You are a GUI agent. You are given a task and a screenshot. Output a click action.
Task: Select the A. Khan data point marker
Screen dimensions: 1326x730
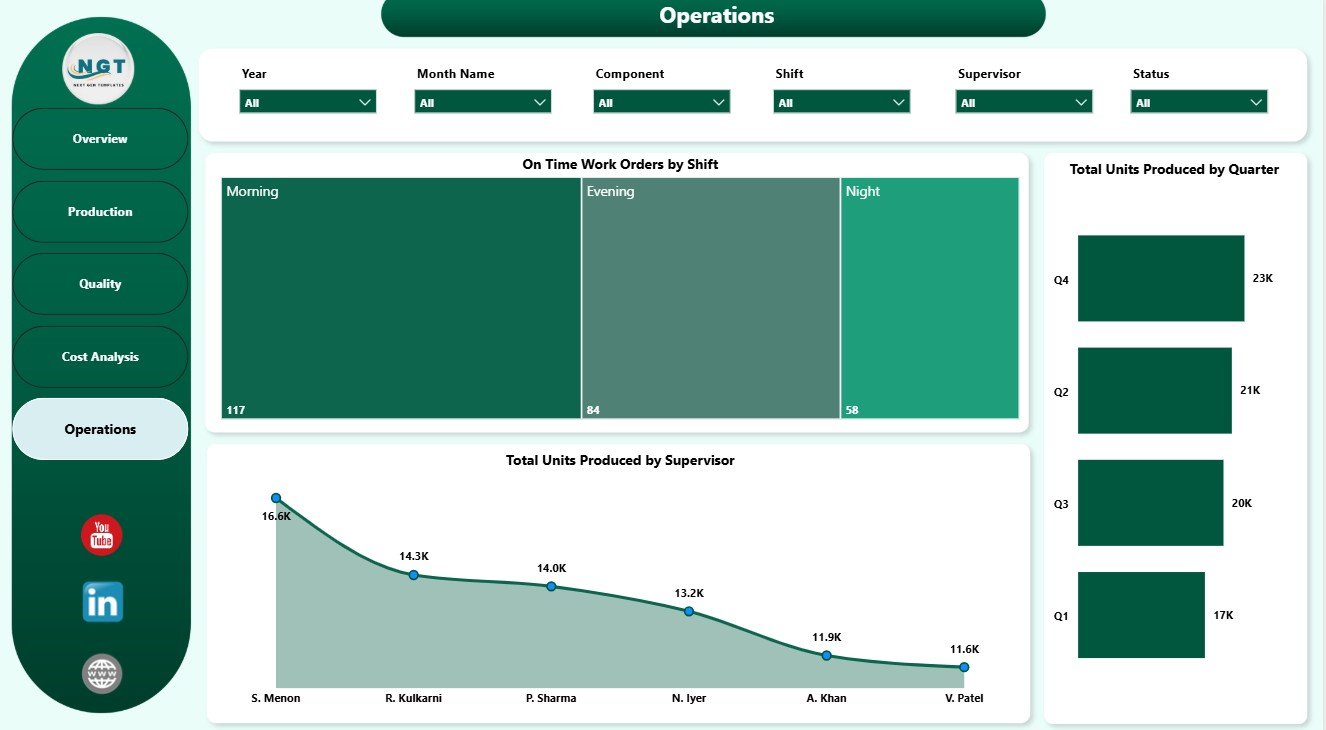(x=826, y=655)
